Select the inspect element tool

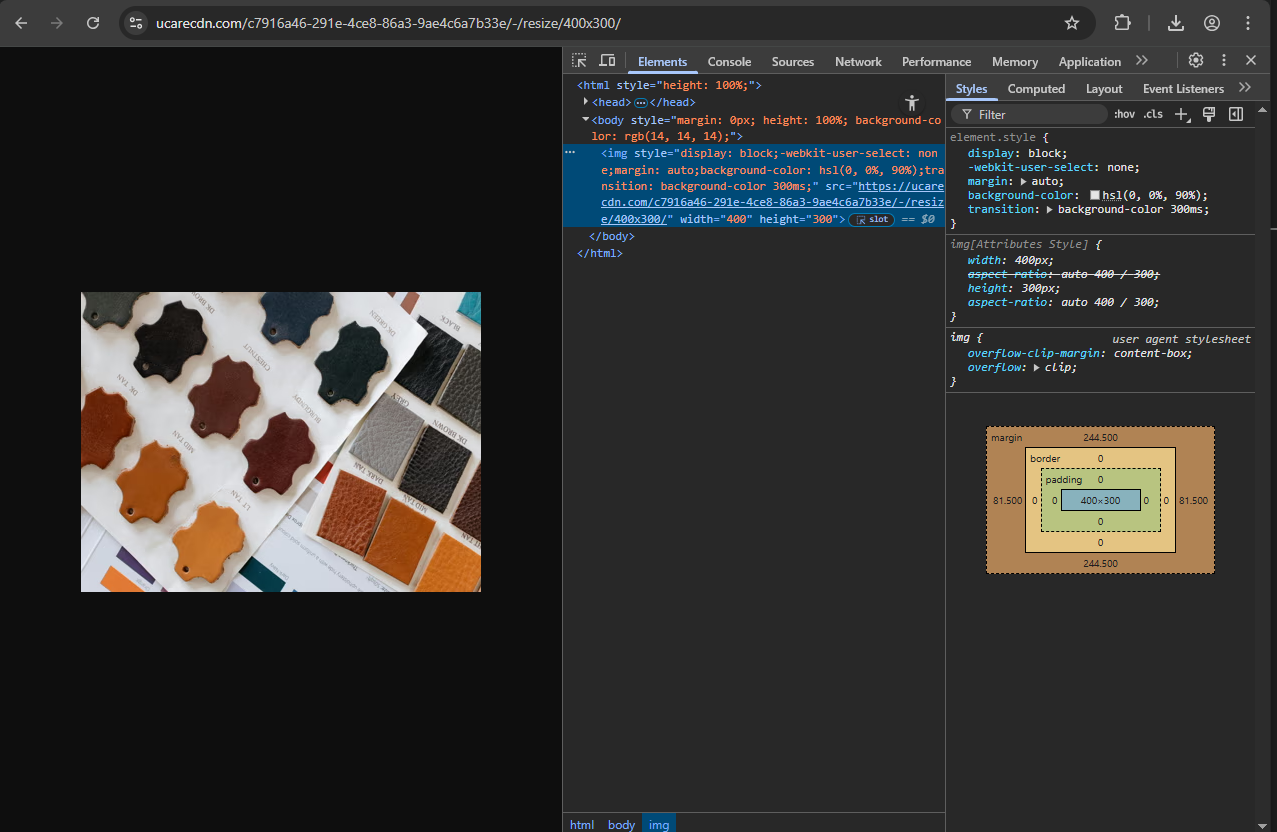[x=578, y=60]
